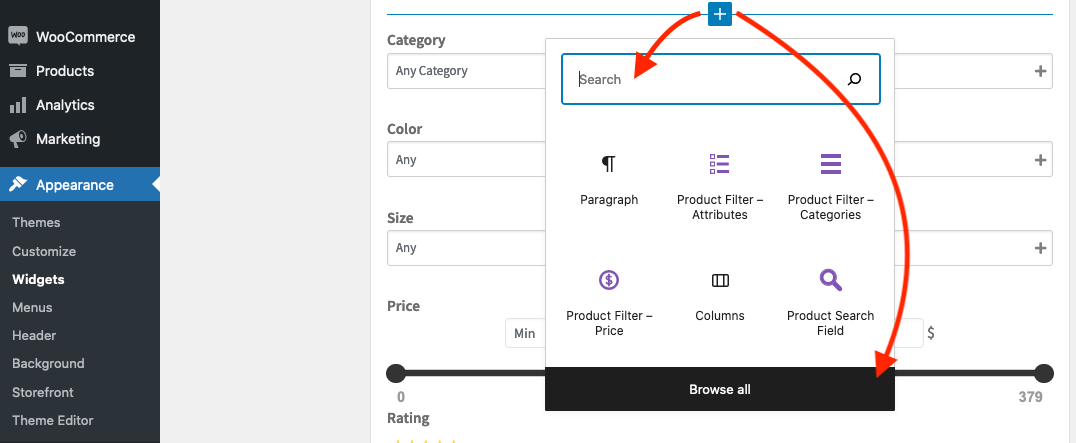
Task: Insert Product Filter – Categories block
Action: [x=830, y=186]
